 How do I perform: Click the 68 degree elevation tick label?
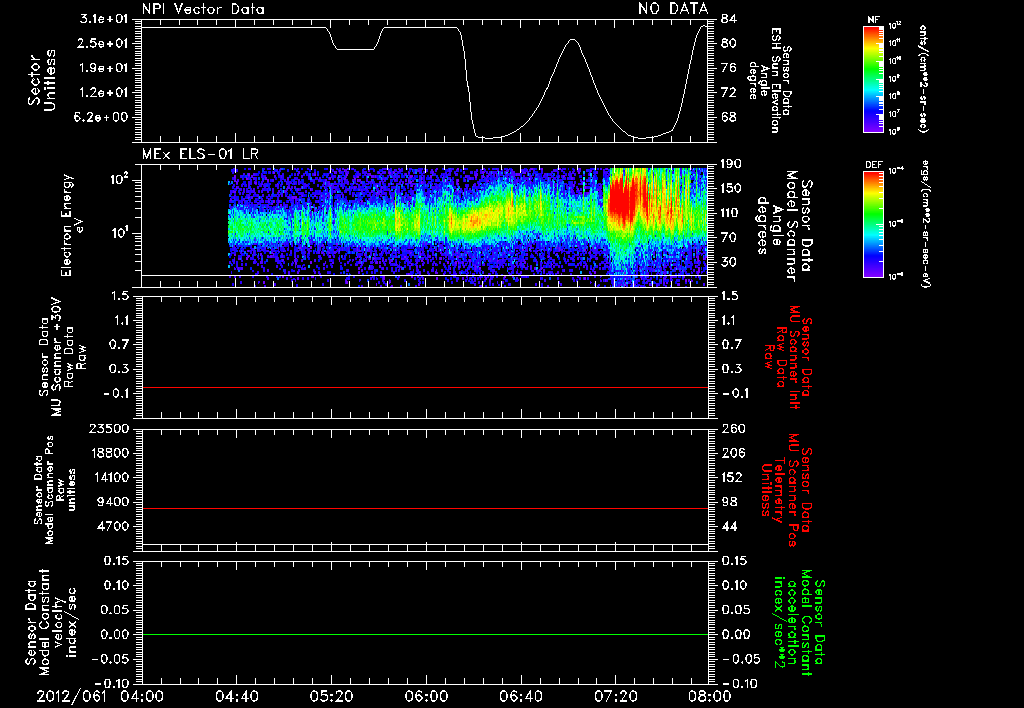coord(728,118)
